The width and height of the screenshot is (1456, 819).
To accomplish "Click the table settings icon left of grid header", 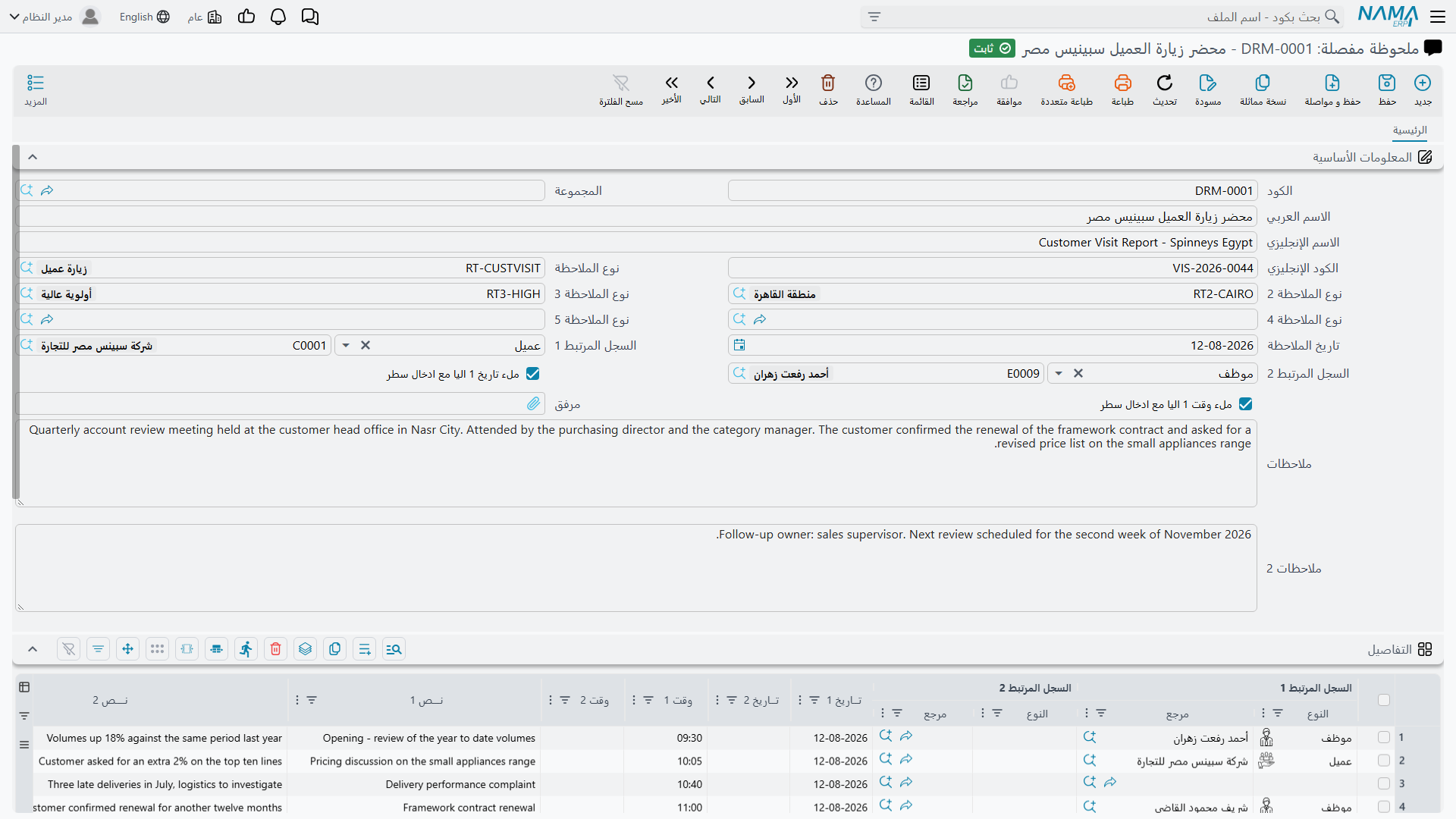I will pyautogui.click(x=24, y=688).
